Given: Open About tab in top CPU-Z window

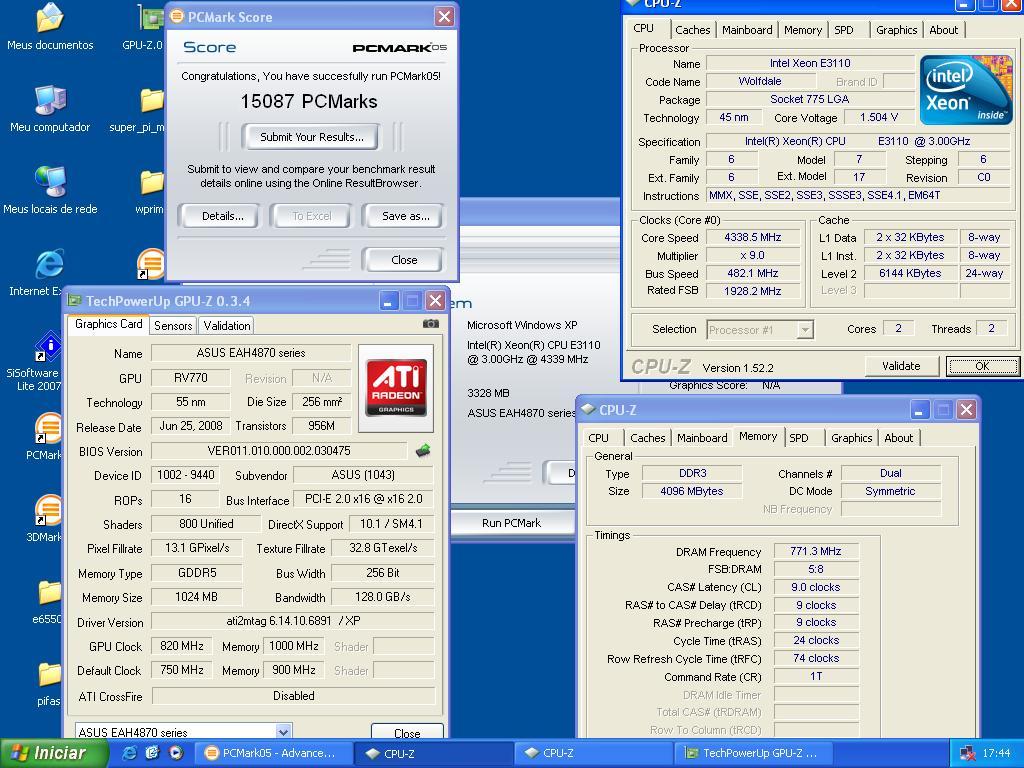Looking at the screenshot, I should pos(943,30).
